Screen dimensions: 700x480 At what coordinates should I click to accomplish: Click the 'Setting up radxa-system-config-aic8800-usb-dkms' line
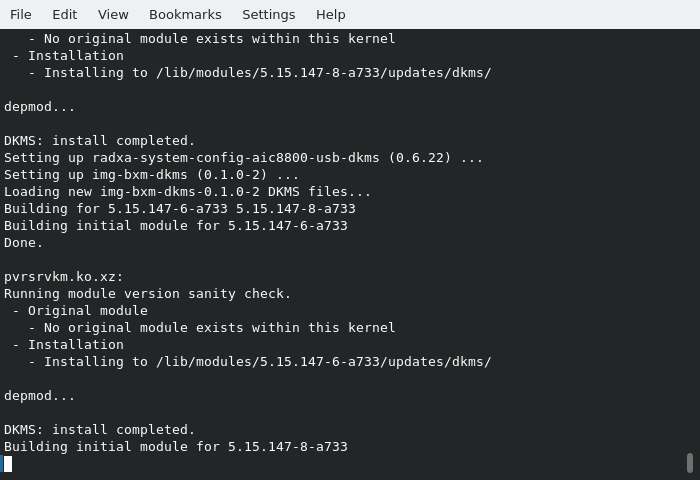[x=243, y=158]
